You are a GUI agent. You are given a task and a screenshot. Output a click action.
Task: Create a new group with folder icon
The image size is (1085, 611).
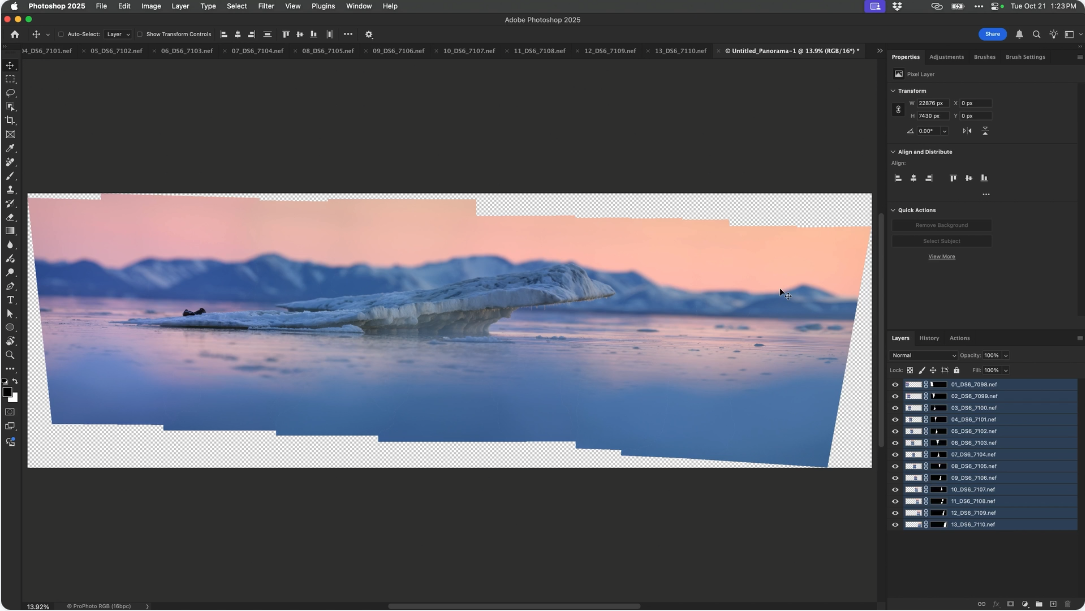point(1039,604)
